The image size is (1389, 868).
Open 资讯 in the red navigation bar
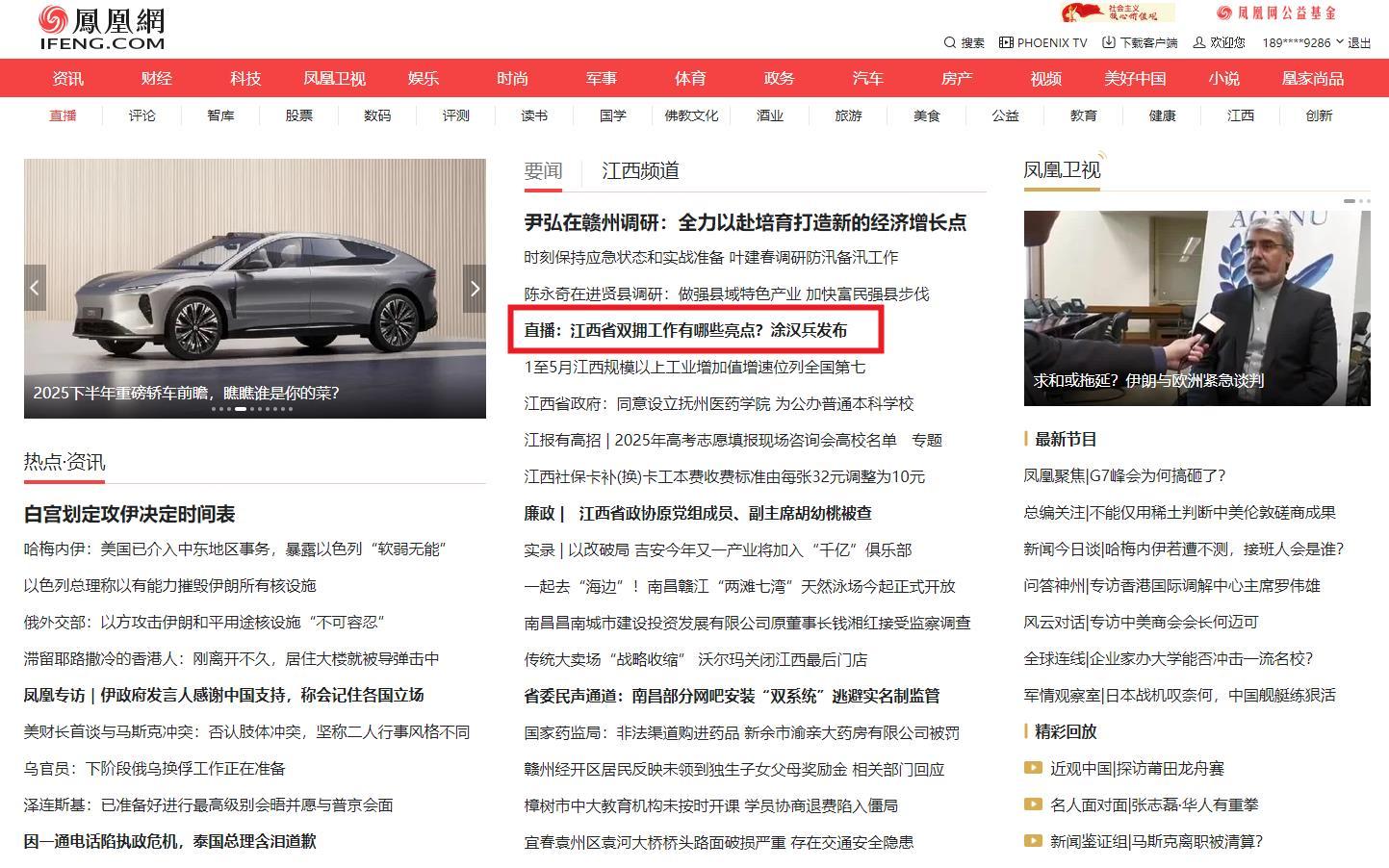point(67,78)
